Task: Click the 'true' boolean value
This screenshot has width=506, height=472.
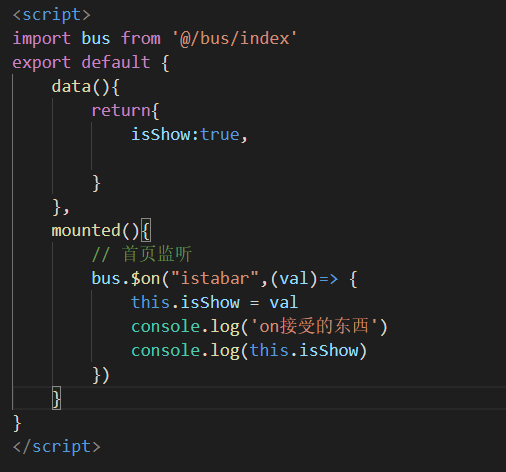Action: pyautogui.click(x=220, y=135)
